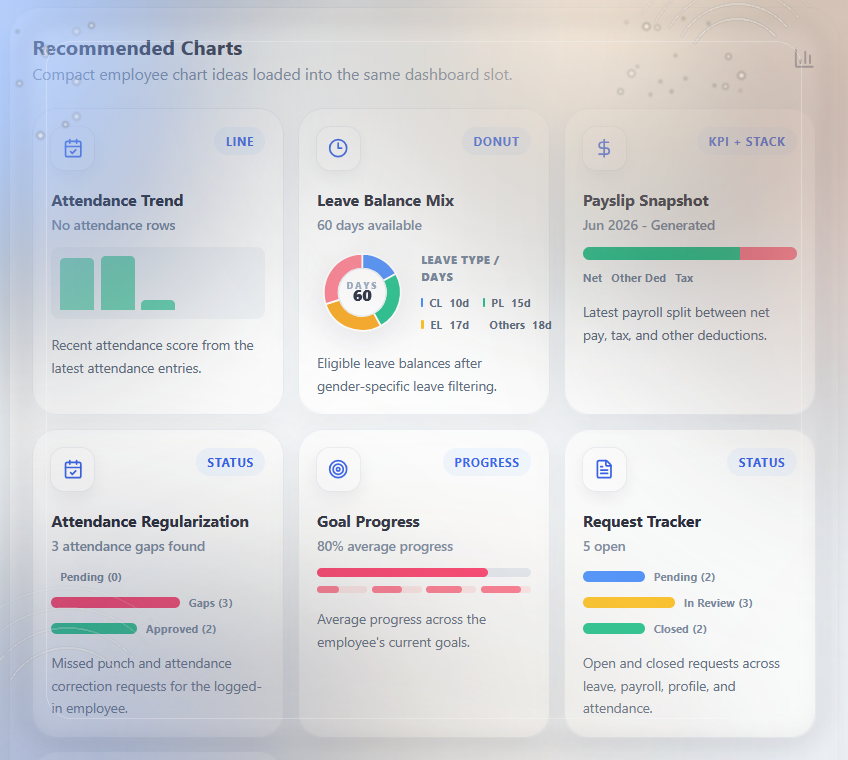The width and height of the screenshot is (848, 760).
Task: Click the Others 18d legend entry
Action: point(520,325)
